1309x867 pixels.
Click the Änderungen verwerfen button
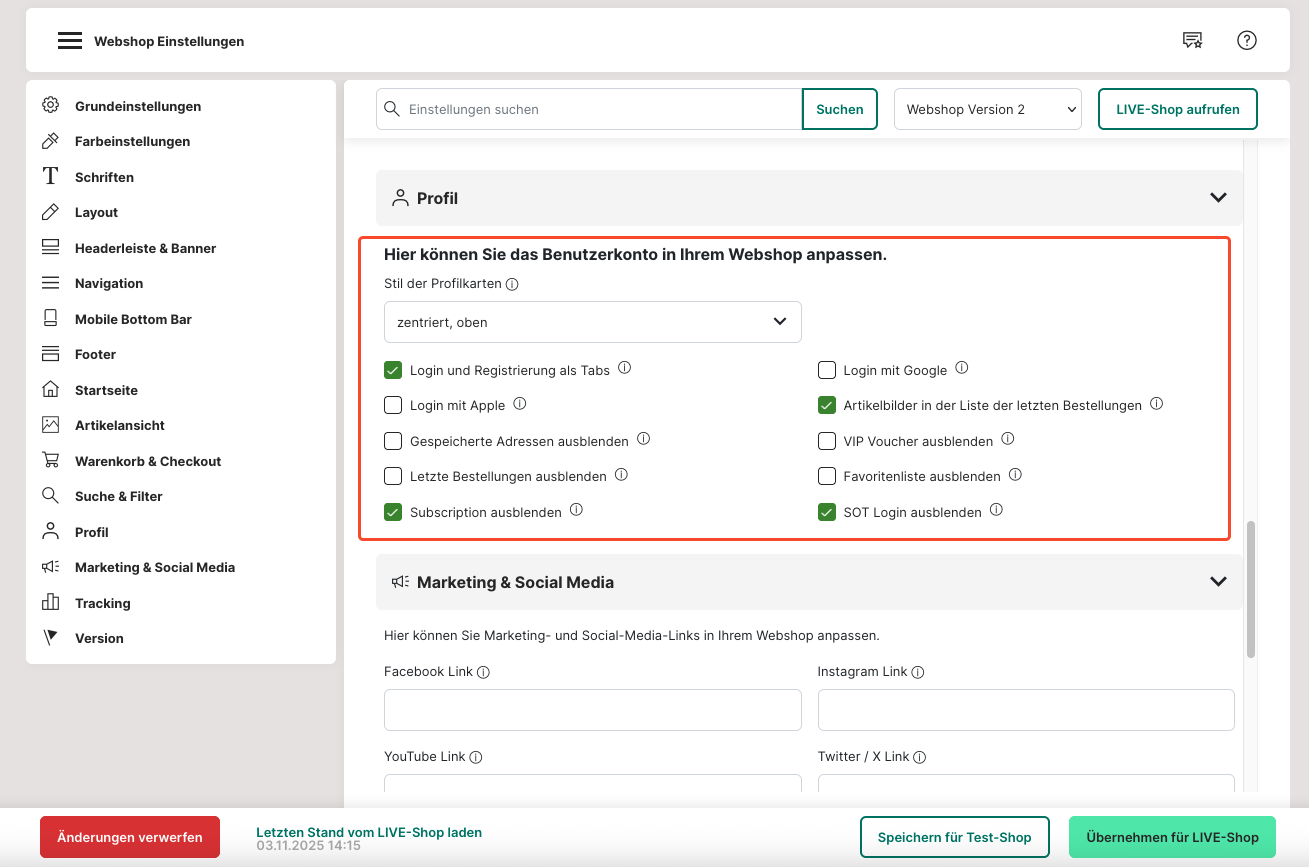(130, 837)
